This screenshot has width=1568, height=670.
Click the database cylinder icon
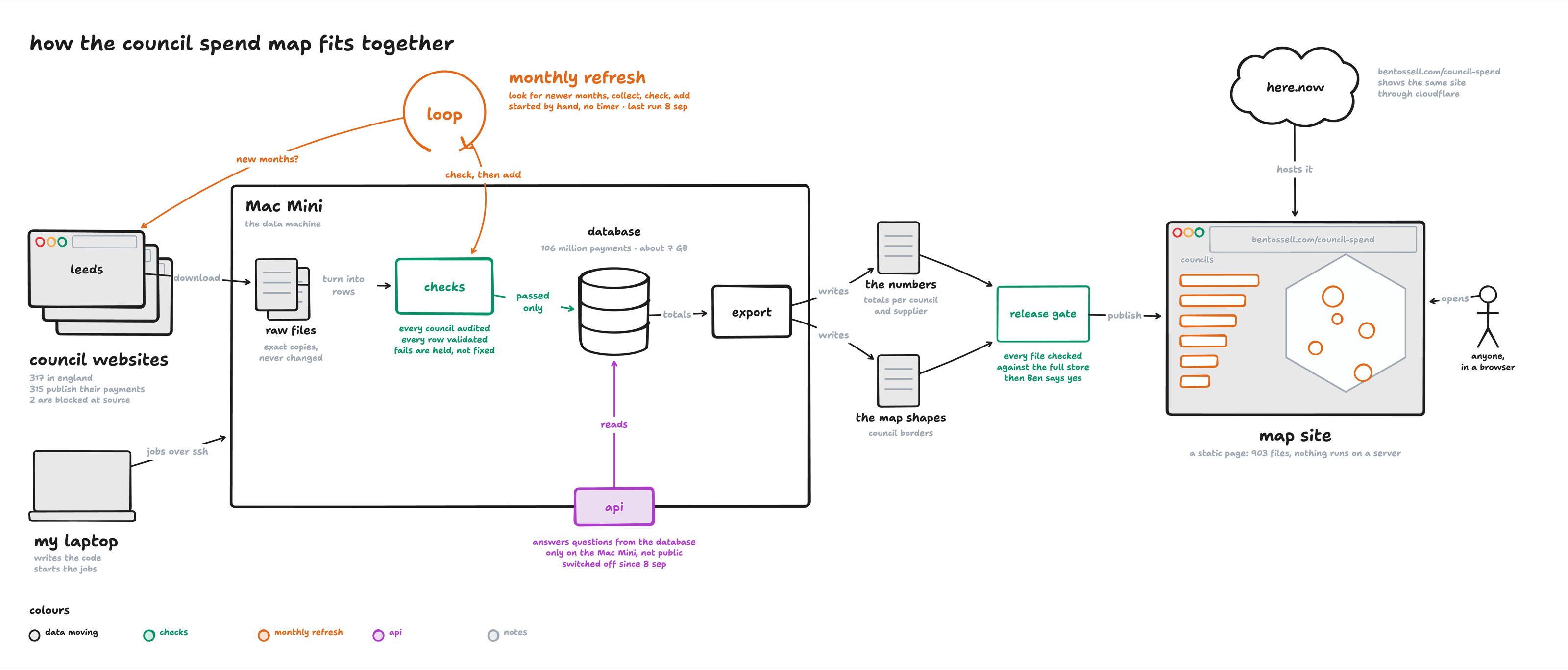coord(614,311)
